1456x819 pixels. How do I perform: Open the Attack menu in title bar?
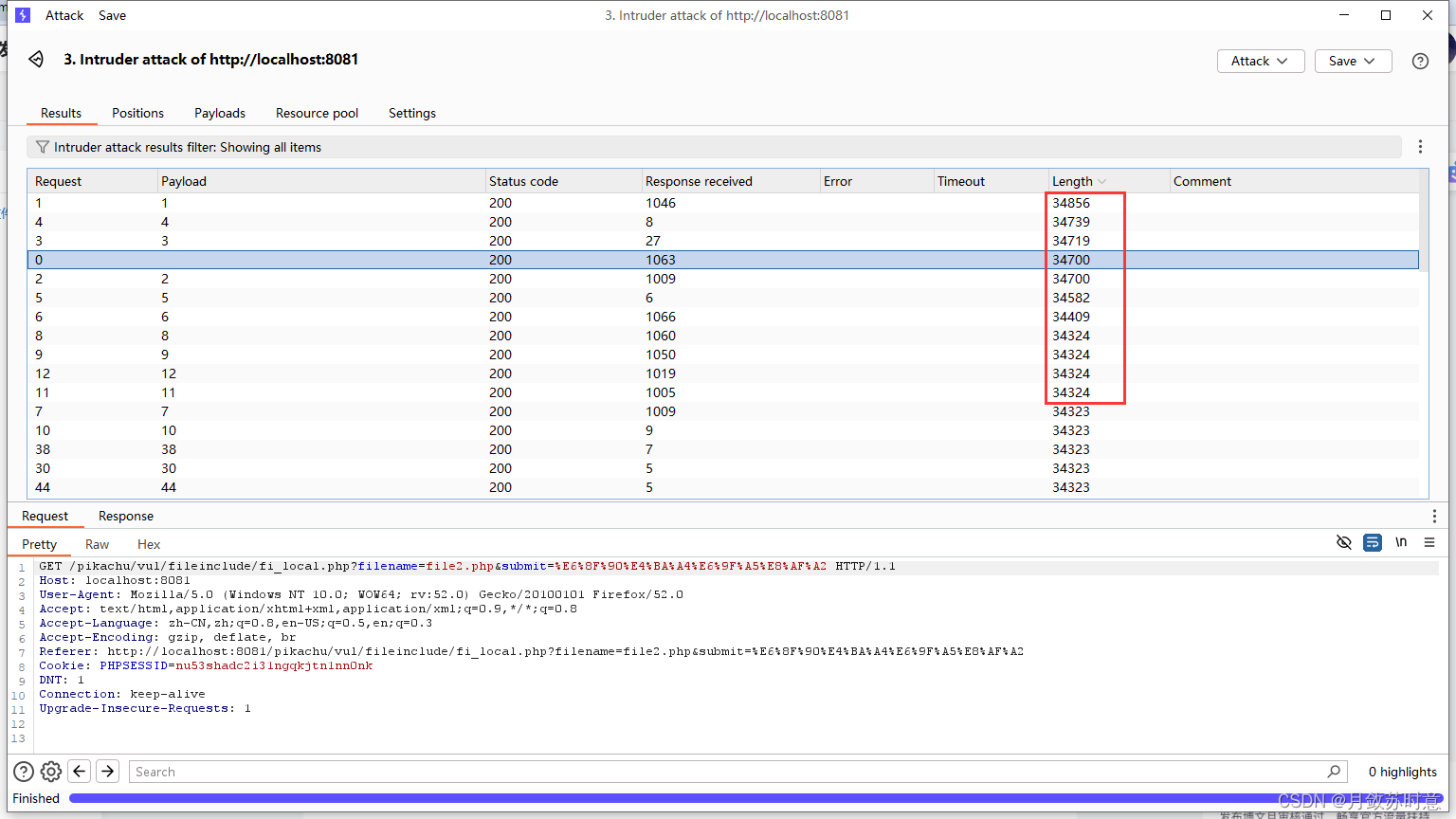[x=64, y=15]
